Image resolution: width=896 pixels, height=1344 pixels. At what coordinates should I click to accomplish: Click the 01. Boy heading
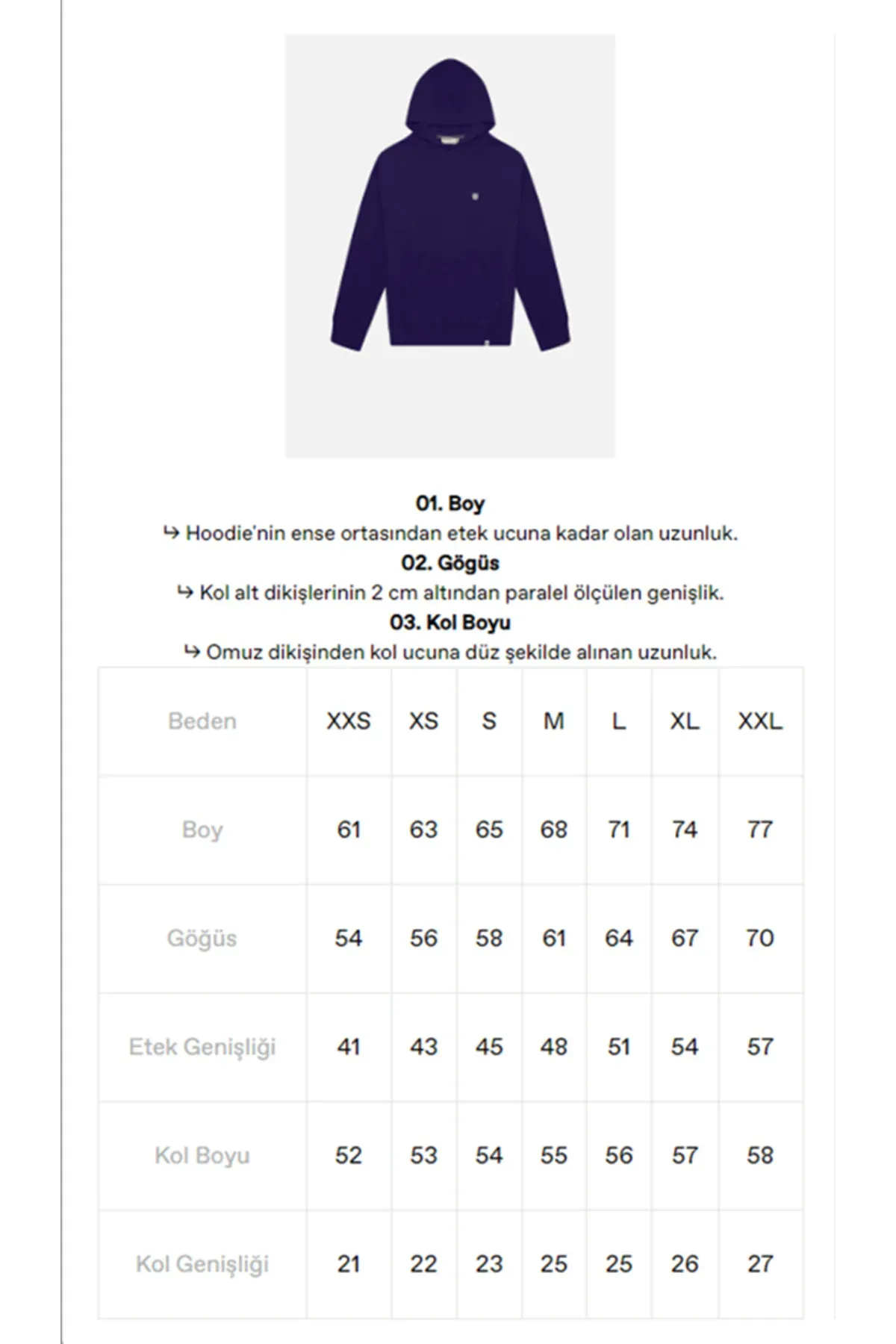[450, 504]
